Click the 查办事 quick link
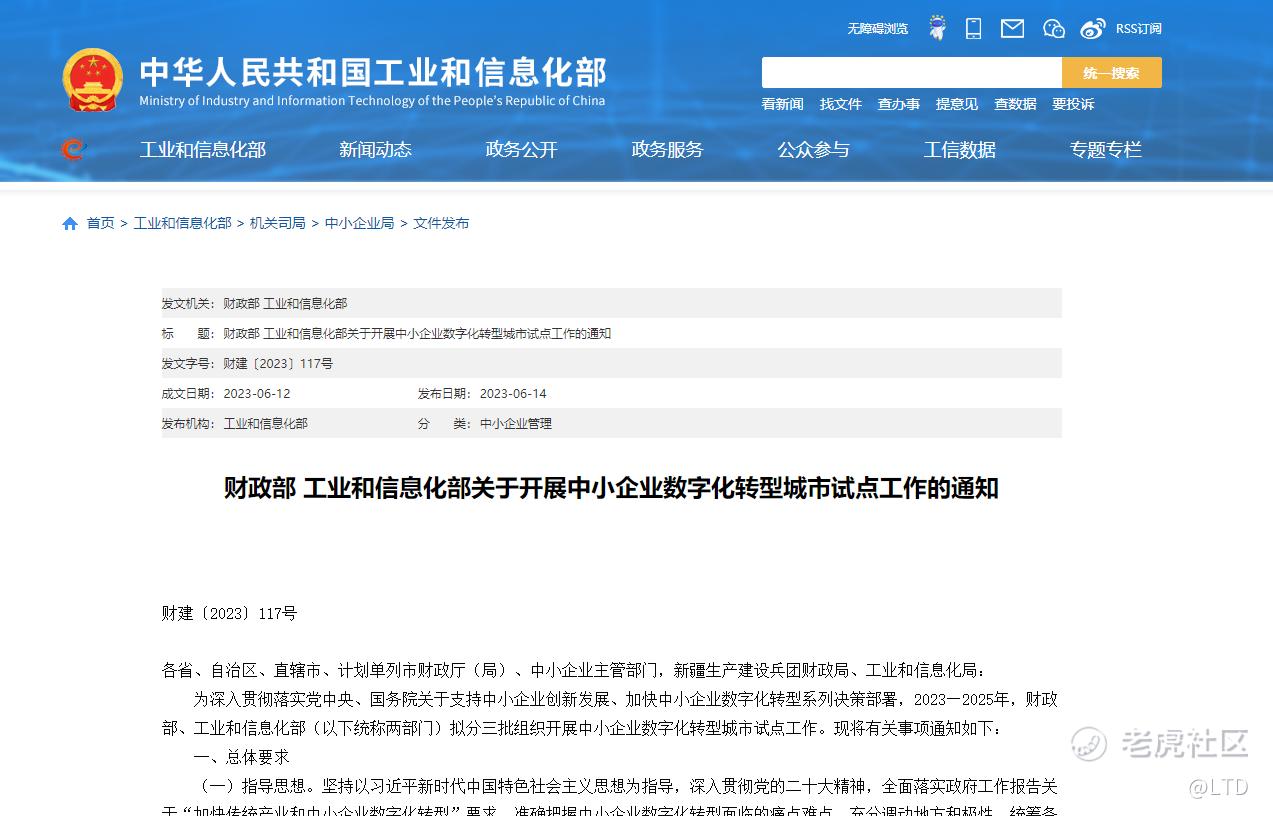Viewport: 1273px width, 816px height. 899,104
